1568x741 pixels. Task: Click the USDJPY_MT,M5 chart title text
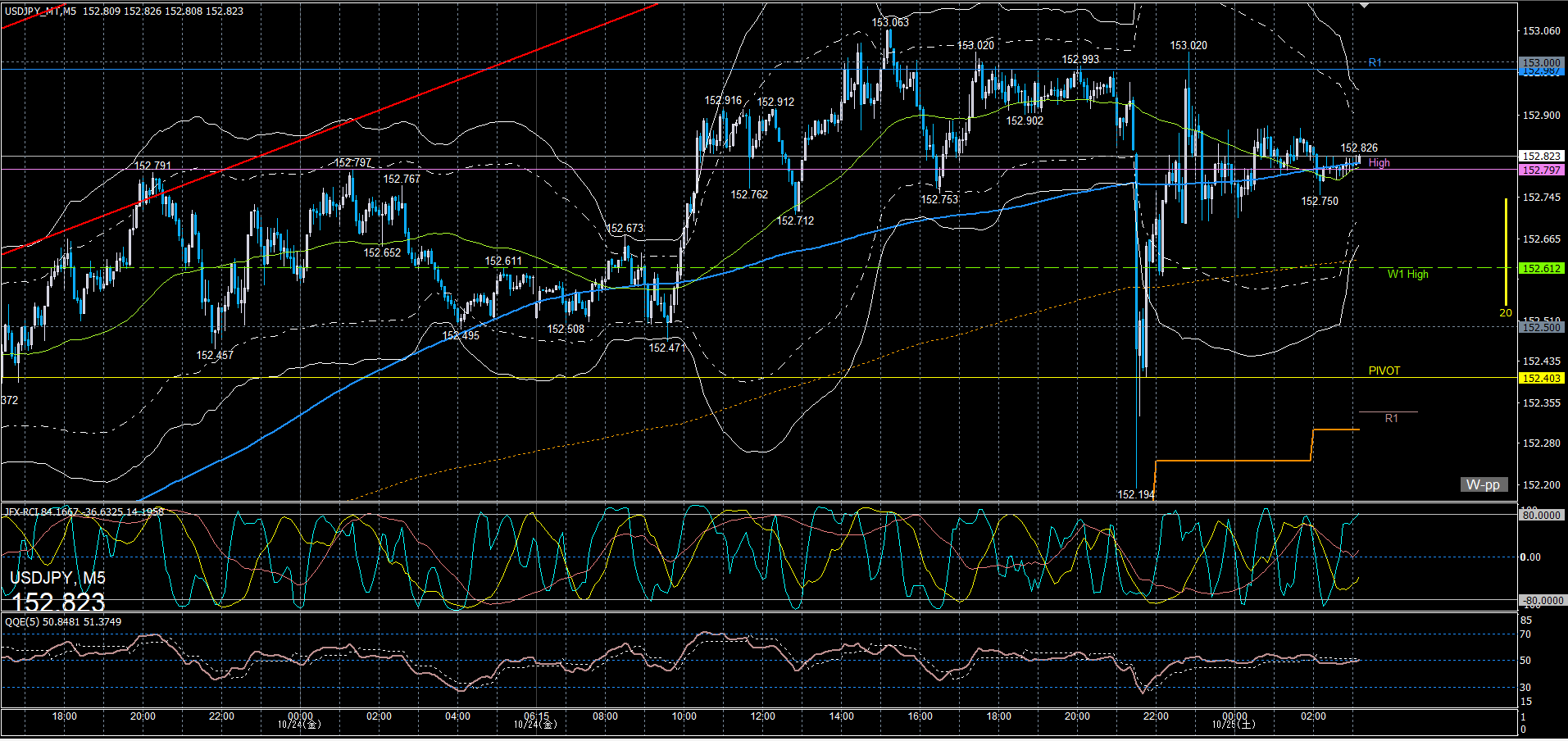coord(41,11)
